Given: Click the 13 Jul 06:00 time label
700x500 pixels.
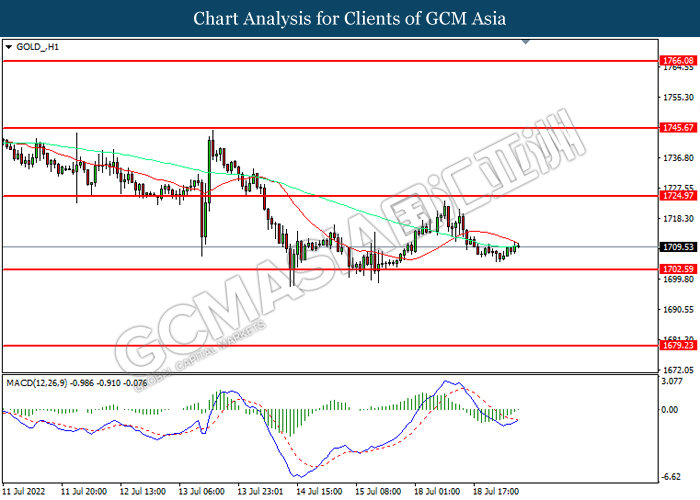Looking at the screenshot, I should tap(201, 492).
